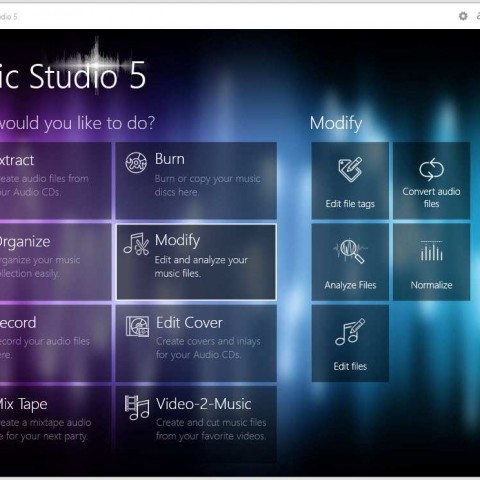480x480 pixels.
Task: Open the settings gear icon
Action: coord(463,16)
